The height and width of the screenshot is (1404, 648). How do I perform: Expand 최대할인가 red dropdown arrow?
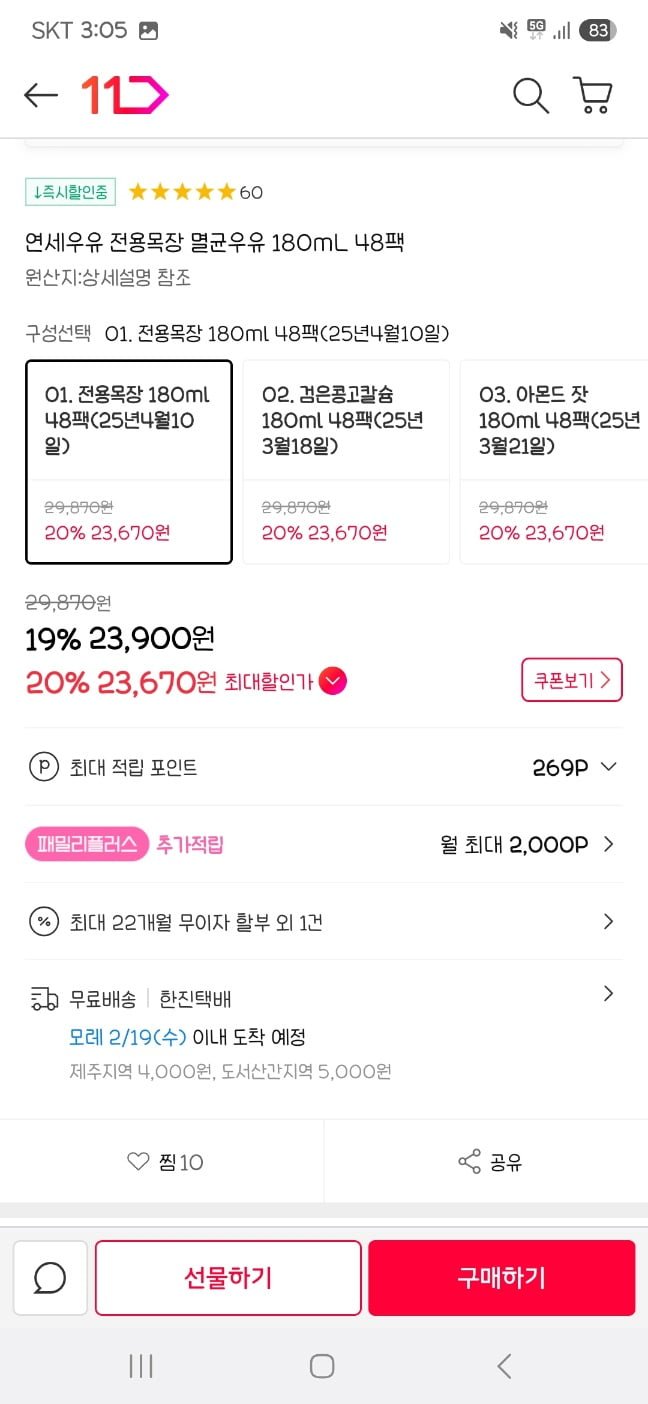coord(334,682)
